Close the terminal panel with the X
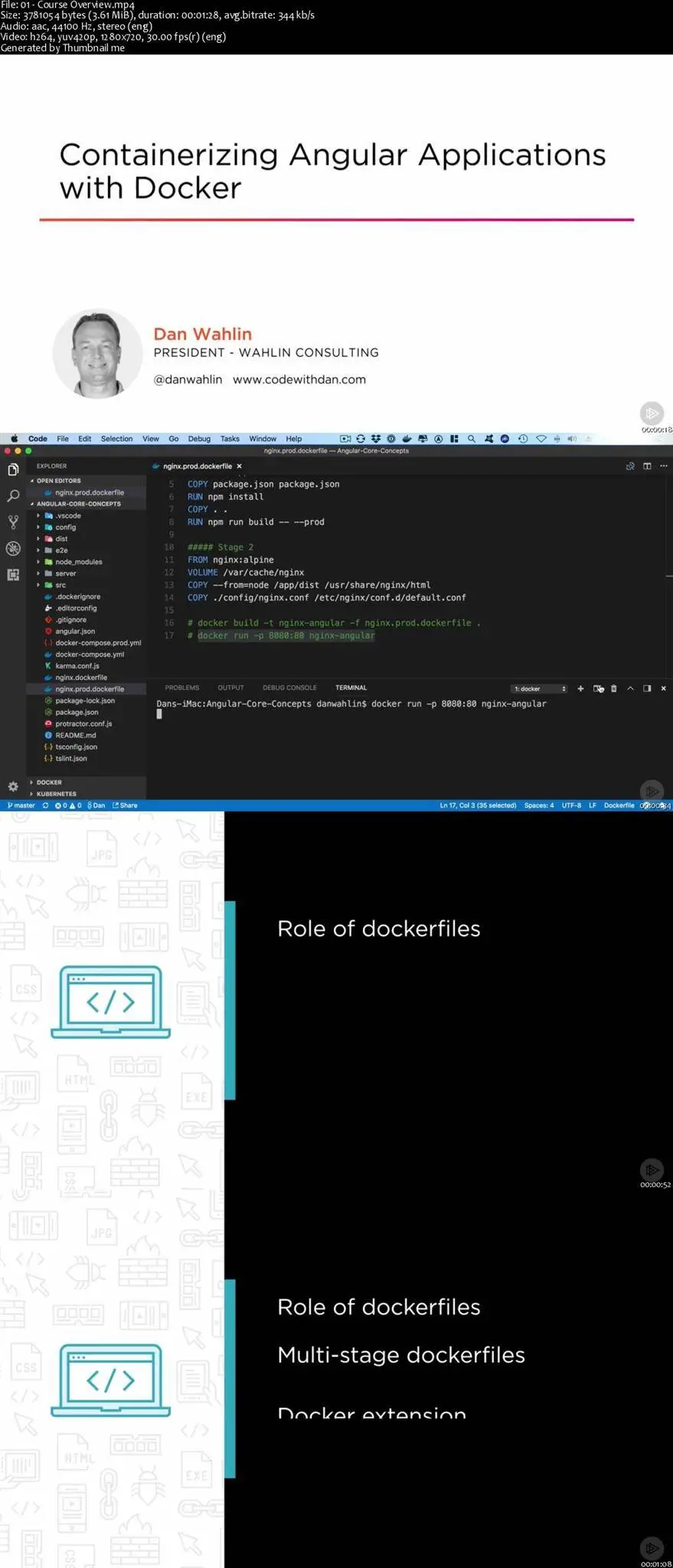Image resolution: width=673 pixels, height=1568 pixels. pos(663,688)
